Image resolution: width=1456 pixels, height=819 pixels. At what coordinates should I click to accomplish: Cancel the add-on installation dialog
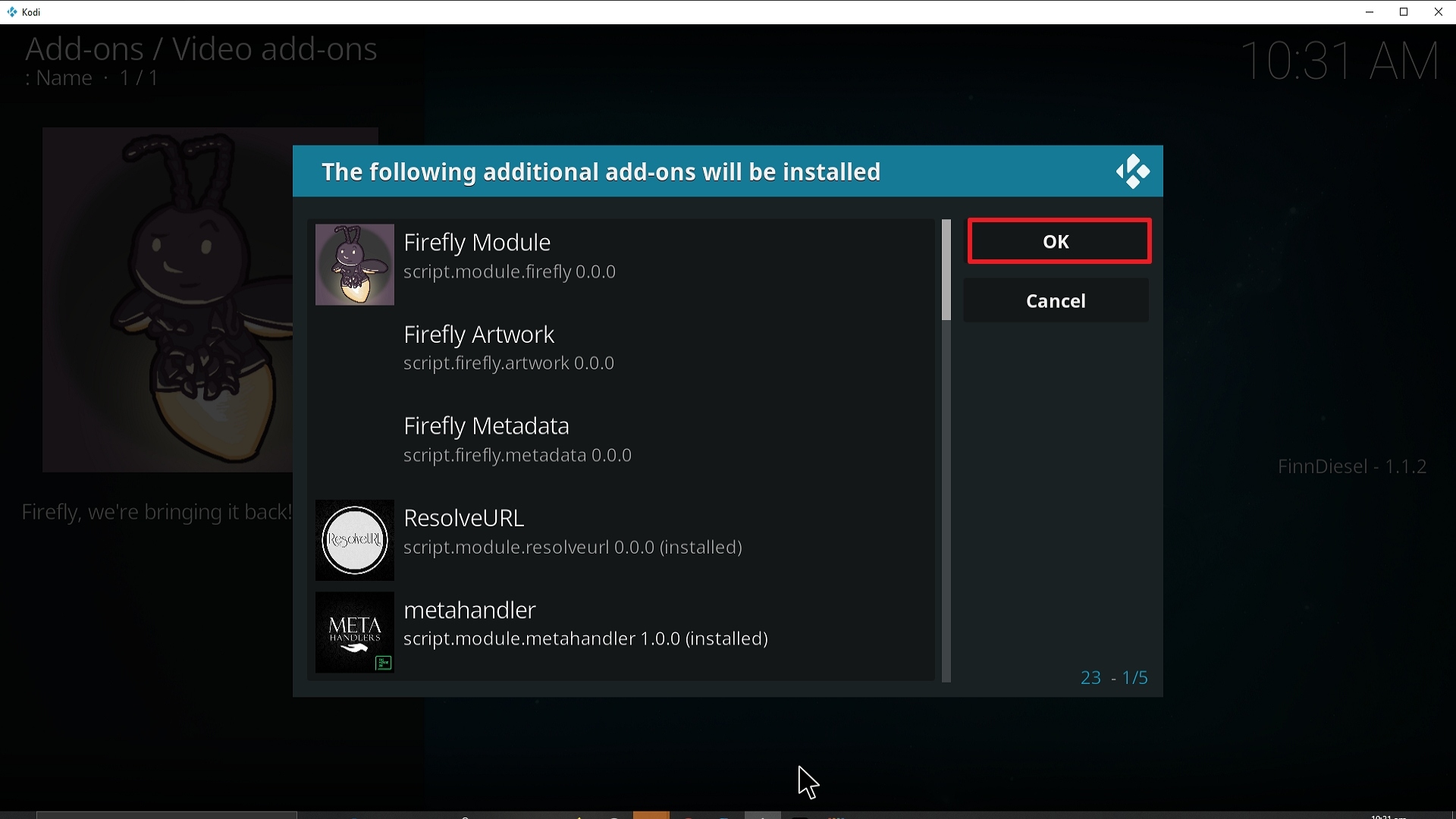[1056, 301]
